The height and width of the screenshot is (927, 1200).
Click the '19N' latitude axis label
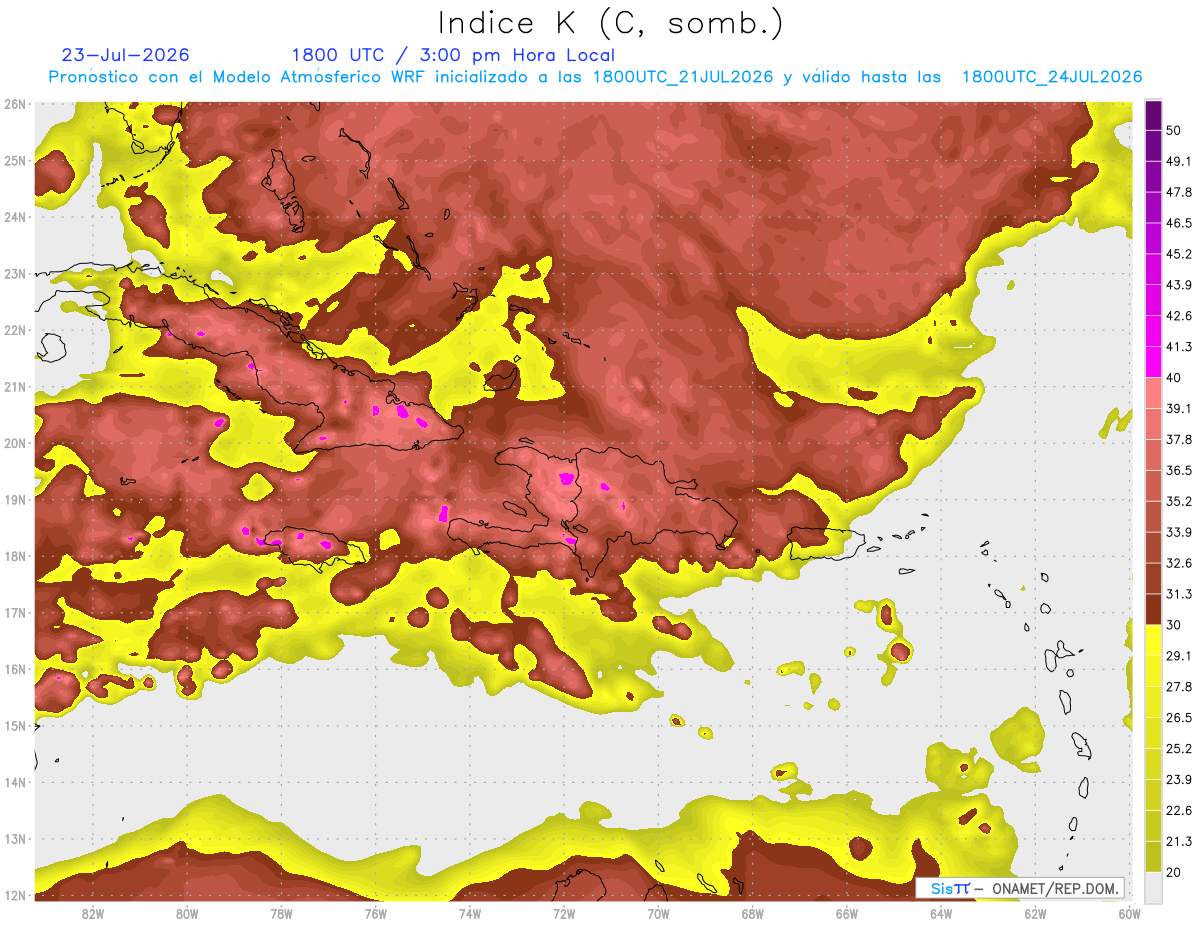15,499
